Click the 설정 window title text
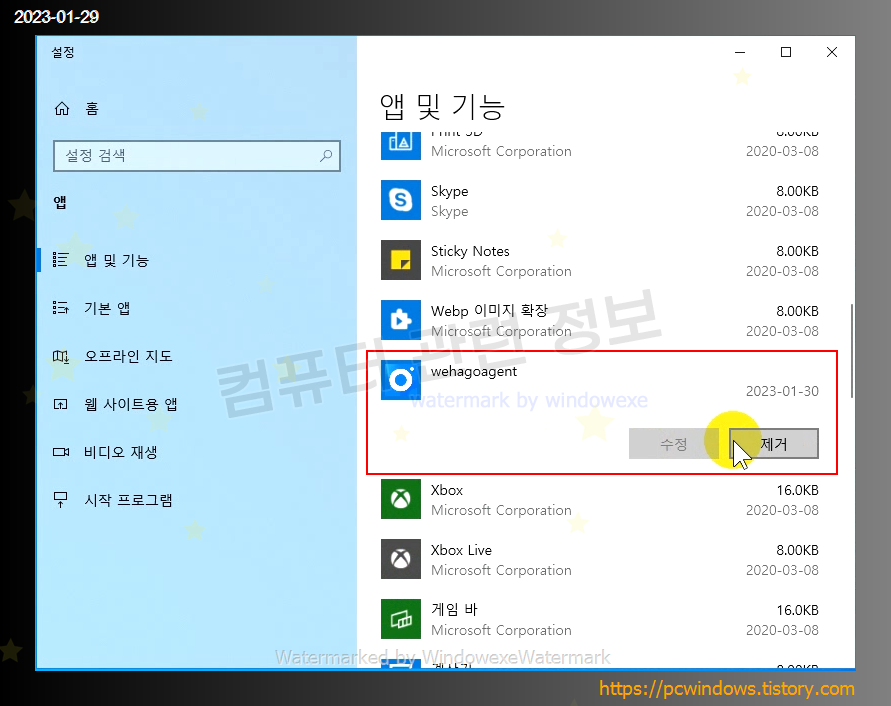 point(63,52)
